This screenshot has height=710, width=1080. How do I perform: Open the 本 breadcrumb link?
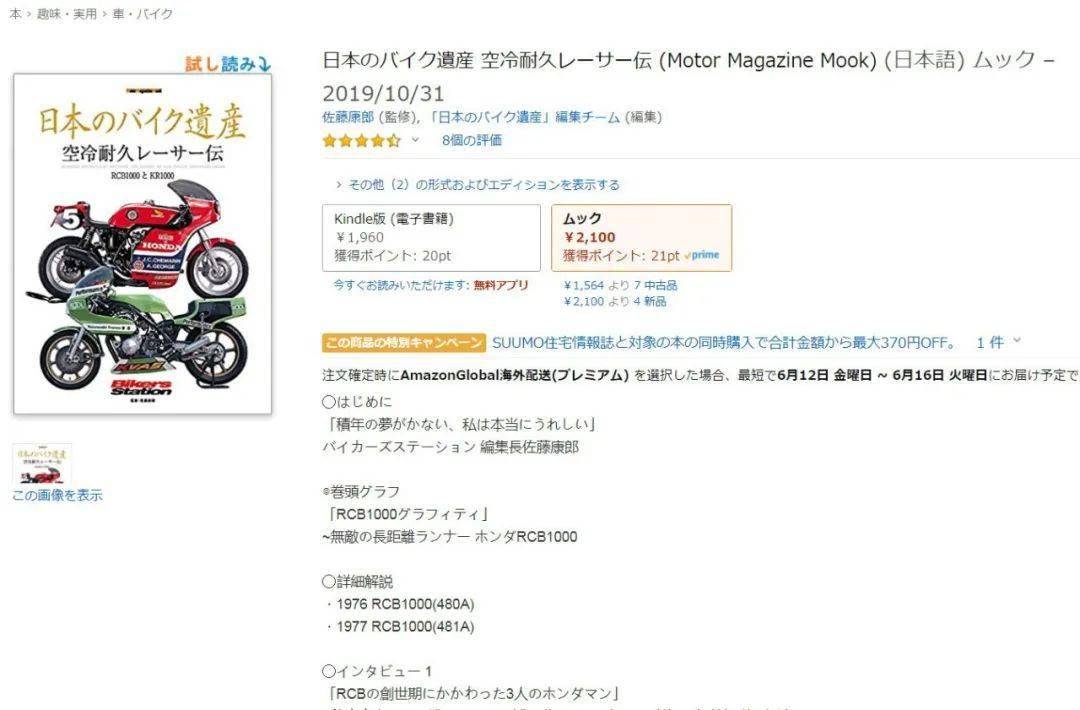[x=15, y=14]
